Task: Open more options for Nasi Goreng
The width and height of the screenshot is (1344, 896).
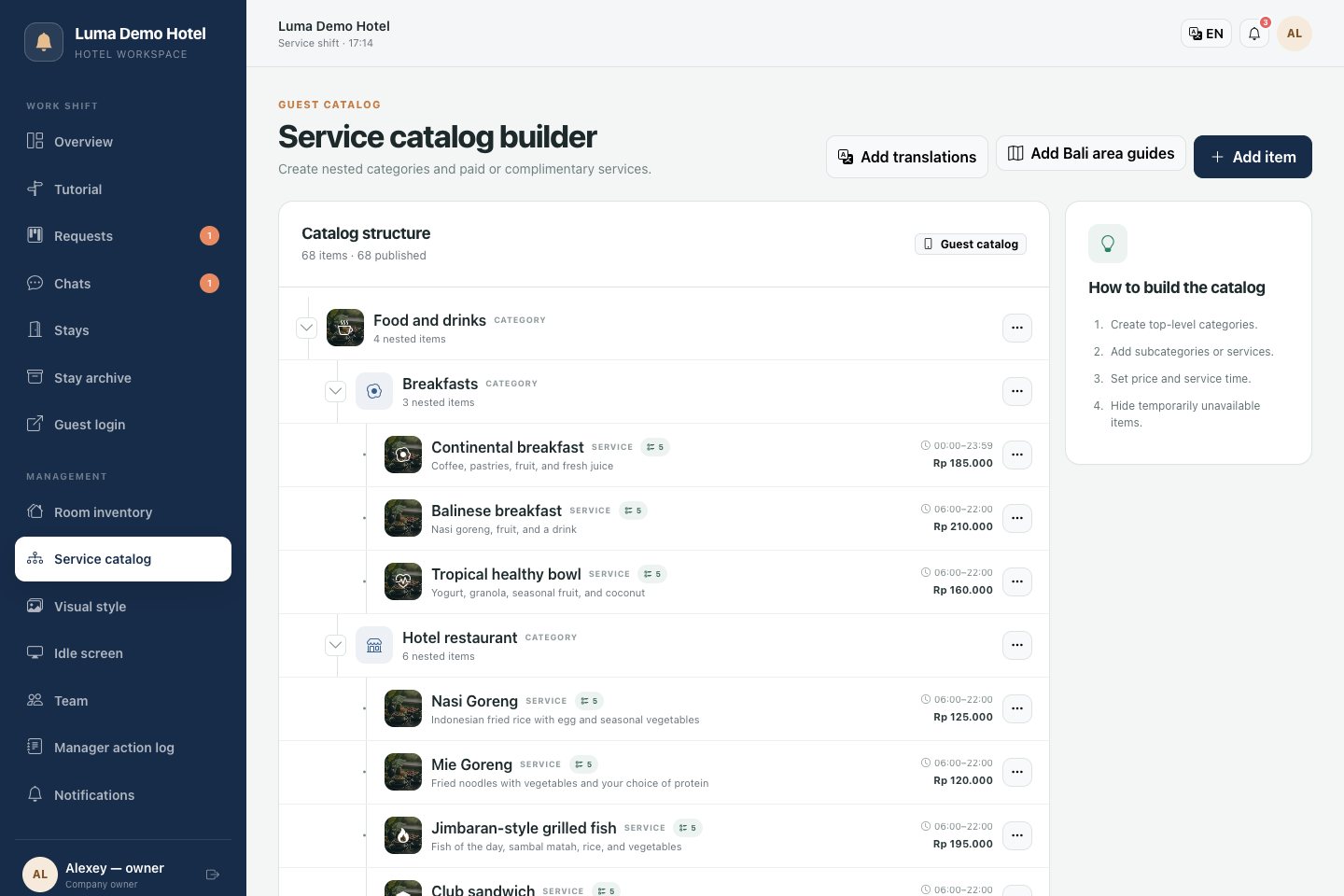Action: [1017, 708]
